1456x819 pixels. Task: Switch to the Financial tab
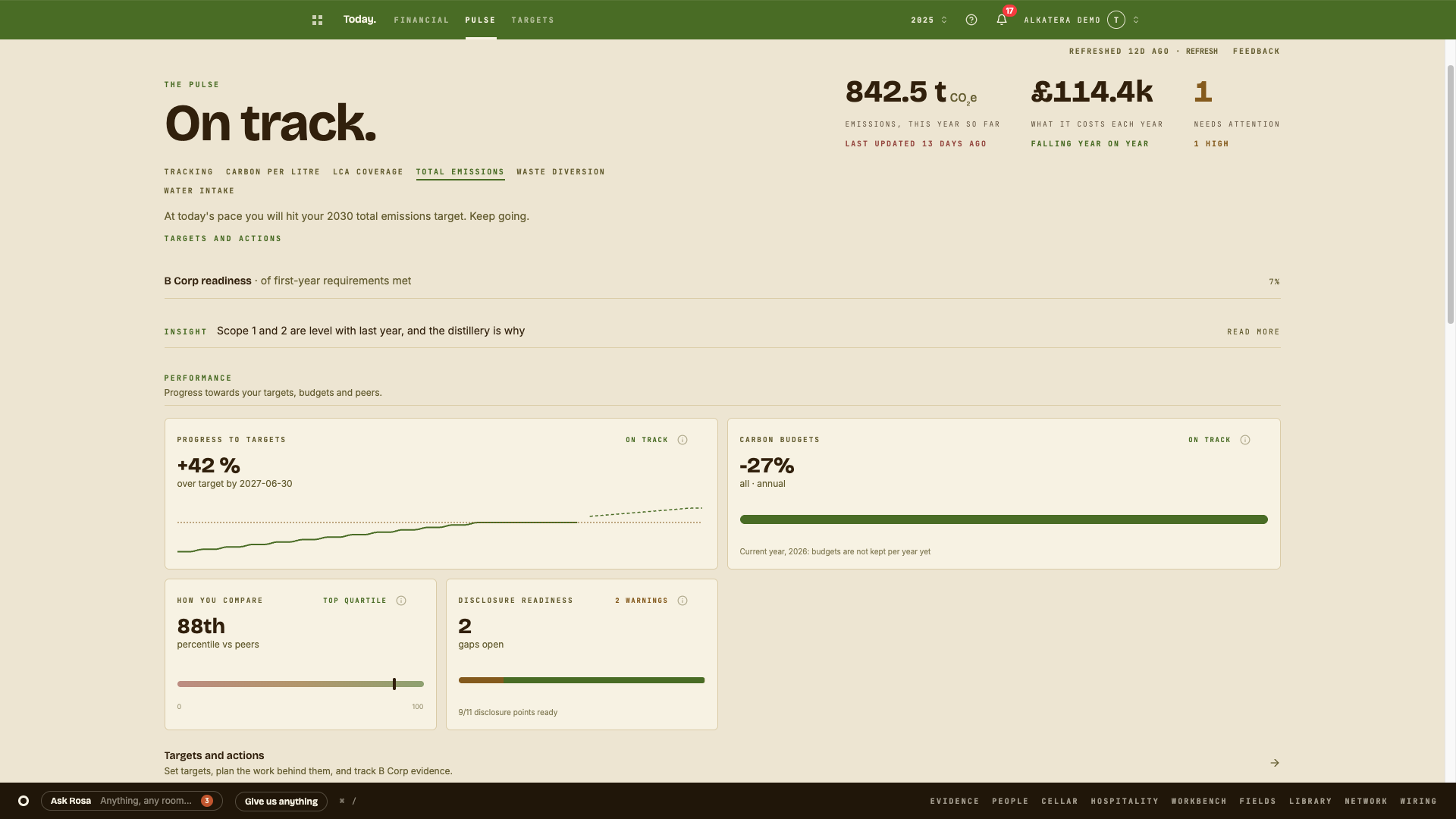click(422, 20)
